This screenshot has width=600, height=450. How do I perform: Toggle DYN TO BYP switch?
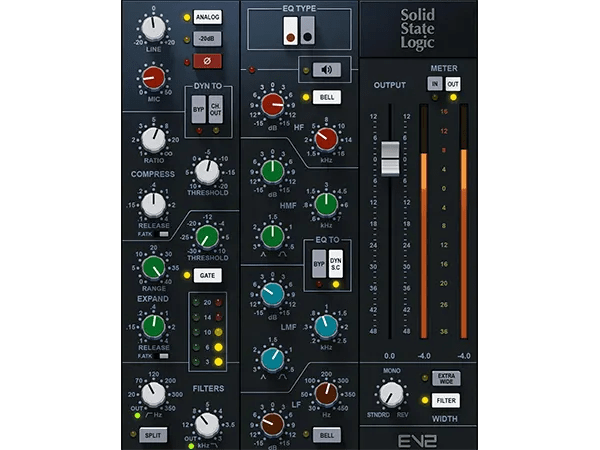tap(199, 109)
